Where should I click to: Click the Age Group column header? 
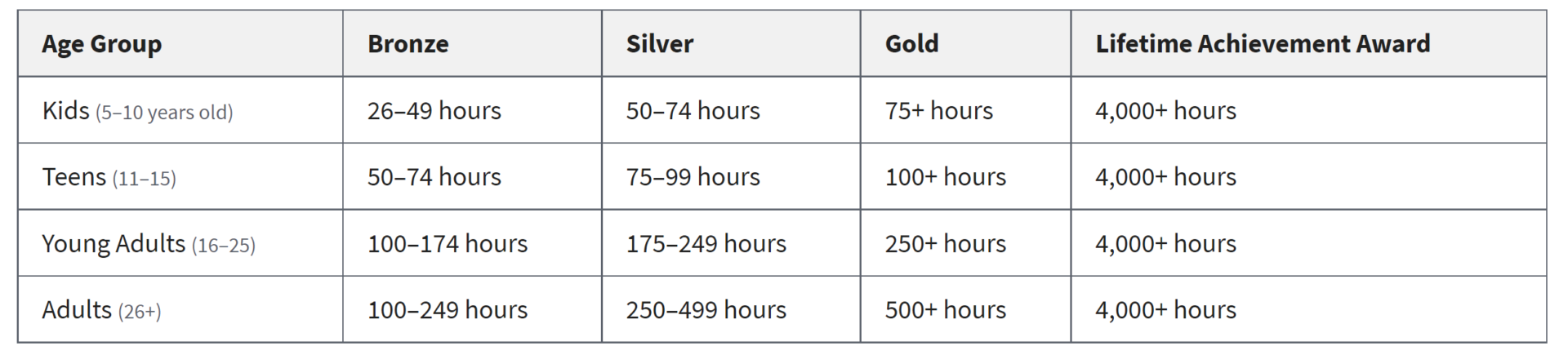pyautogui.click(x=180, y=44)
